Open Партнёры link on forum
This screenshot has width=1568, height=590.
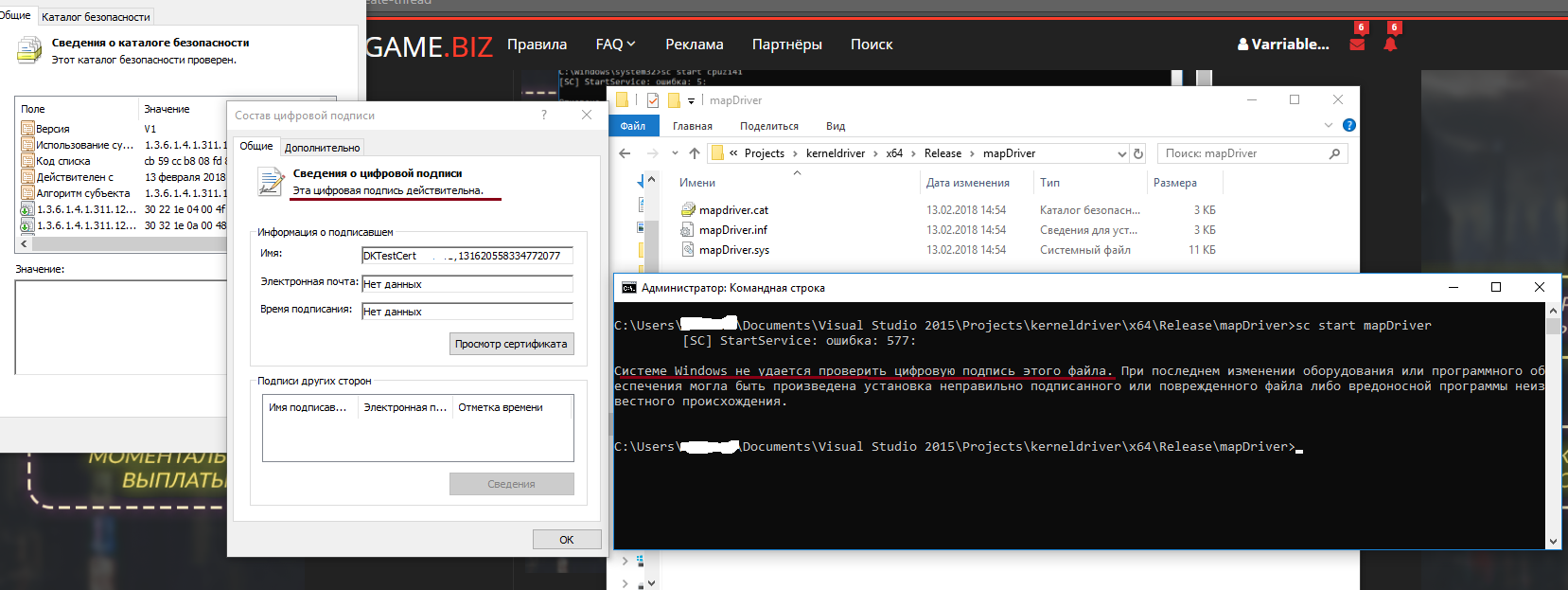click(787, 45)
